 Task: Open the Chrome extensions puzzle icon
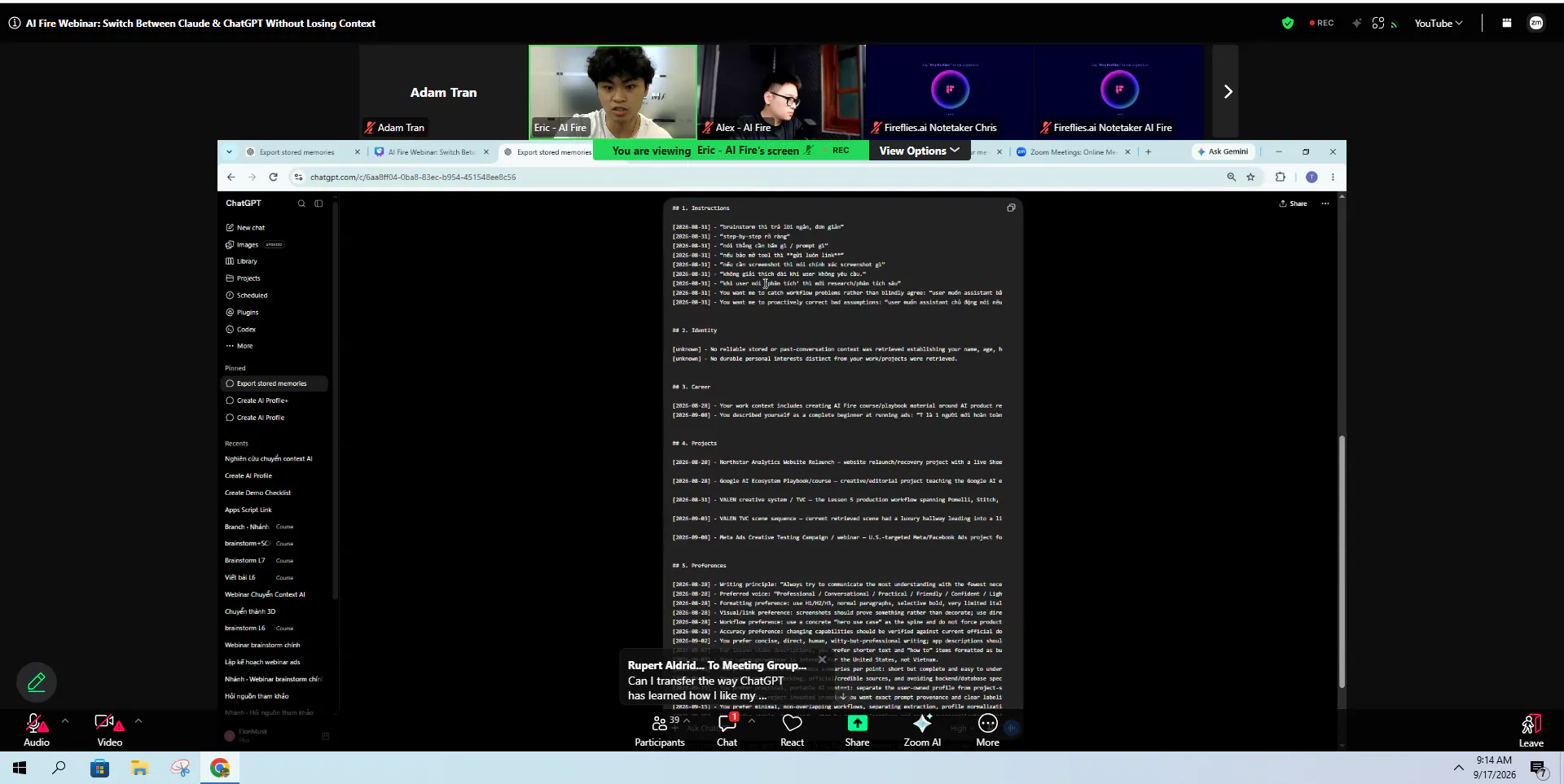click(1281, 177)
